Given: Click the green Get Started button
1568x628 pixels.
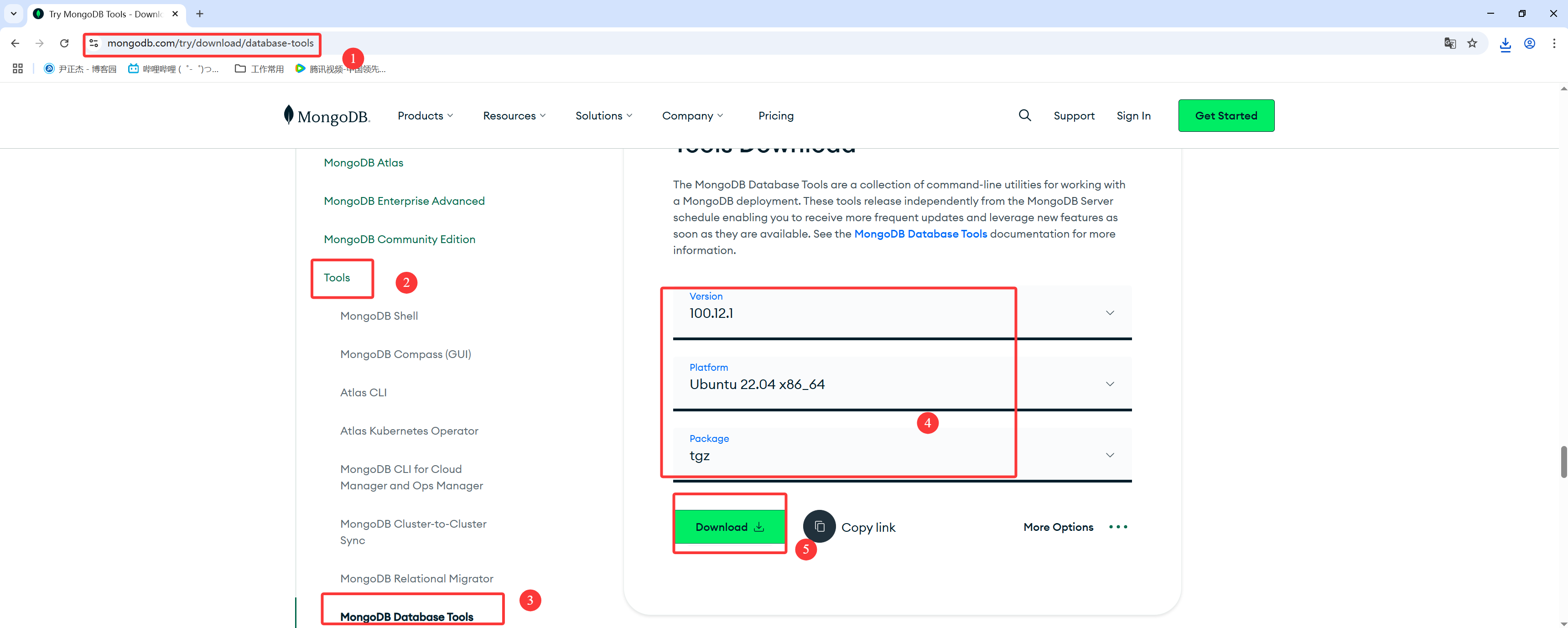Looking at the screenshot, I should [1226, 115].
